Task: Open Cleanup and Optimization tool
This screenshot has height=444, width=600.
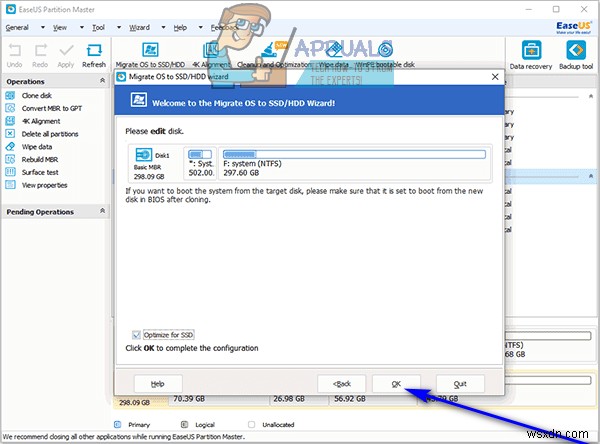Action: (274, 55)
